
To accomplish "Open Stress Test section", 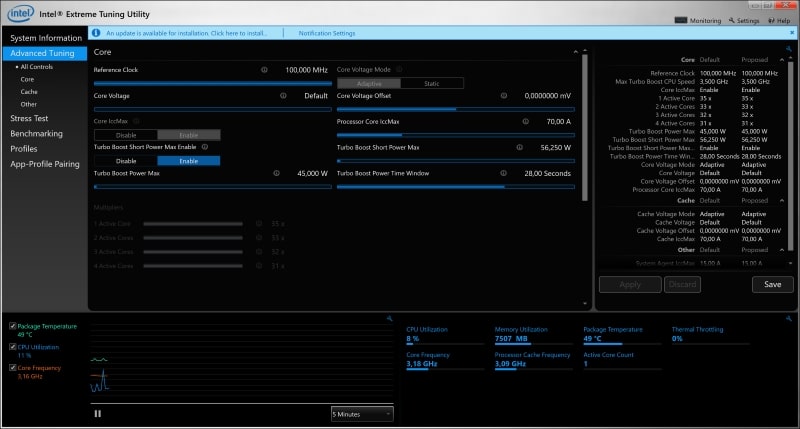I will point(29,118).
